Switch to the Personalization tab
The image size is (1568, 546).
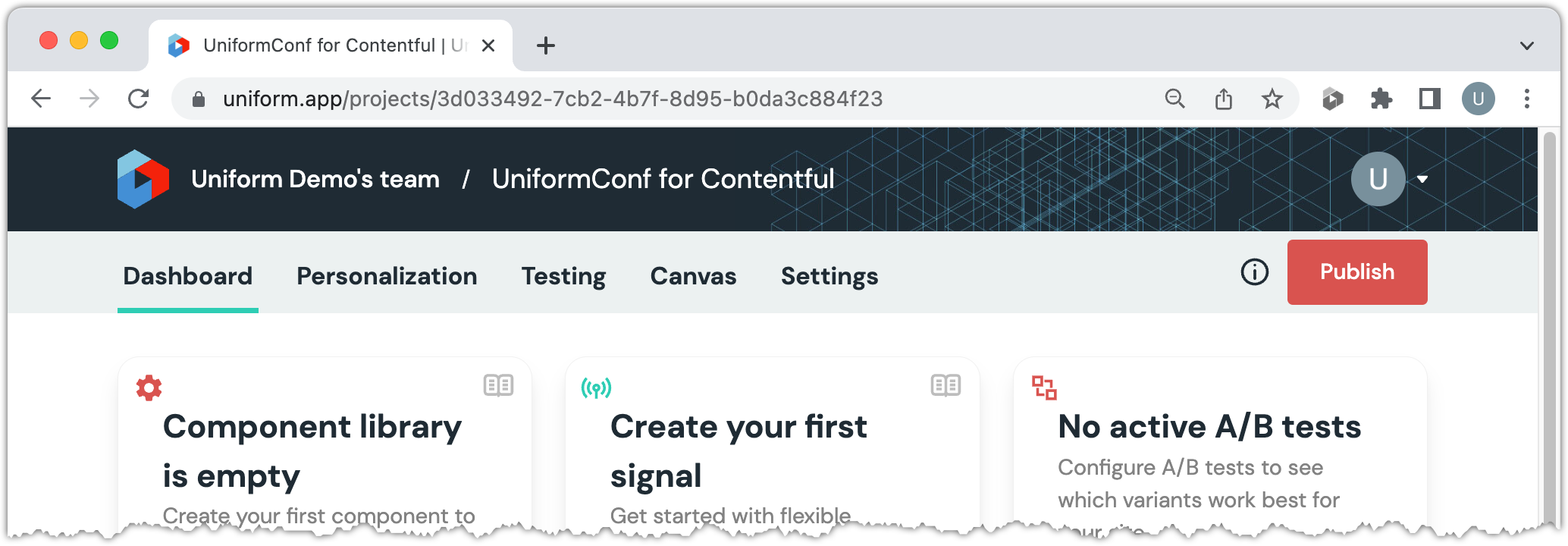click(387, 276)
